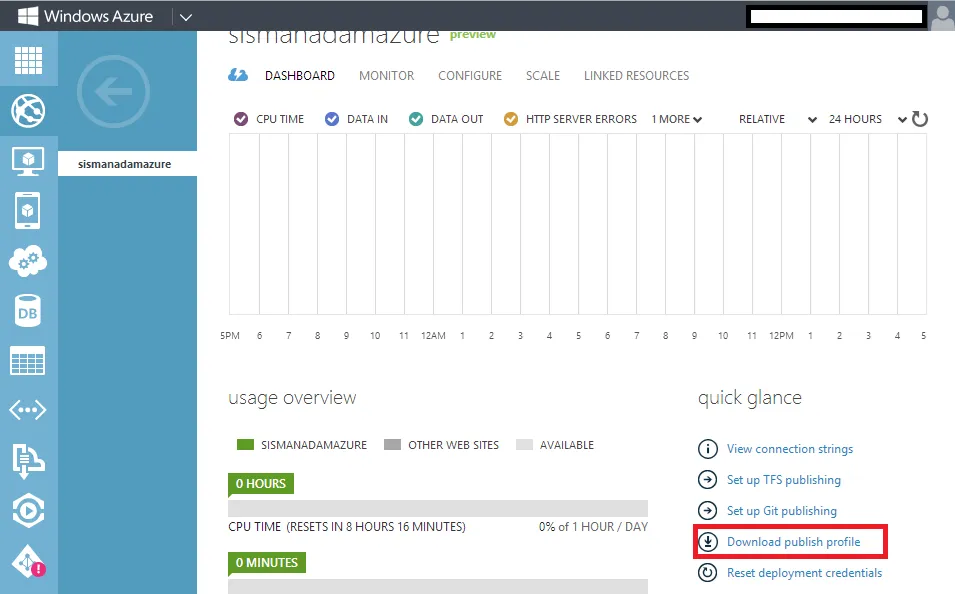This screenshot has height=594, width=955.
Task: Click the preview badge beside site name
Action: [x=473, y=35]
